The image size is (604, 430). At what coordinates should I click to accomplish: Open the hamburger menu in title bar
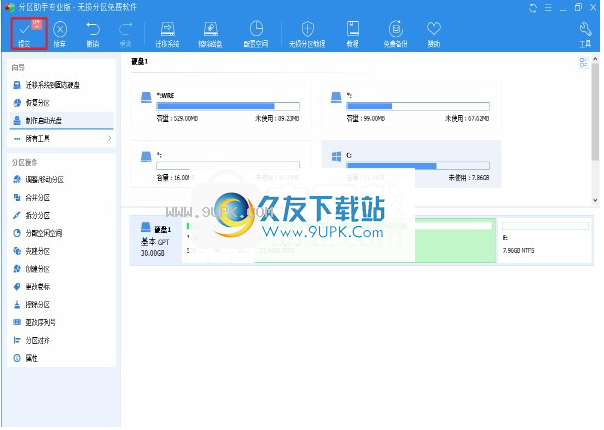549,8
